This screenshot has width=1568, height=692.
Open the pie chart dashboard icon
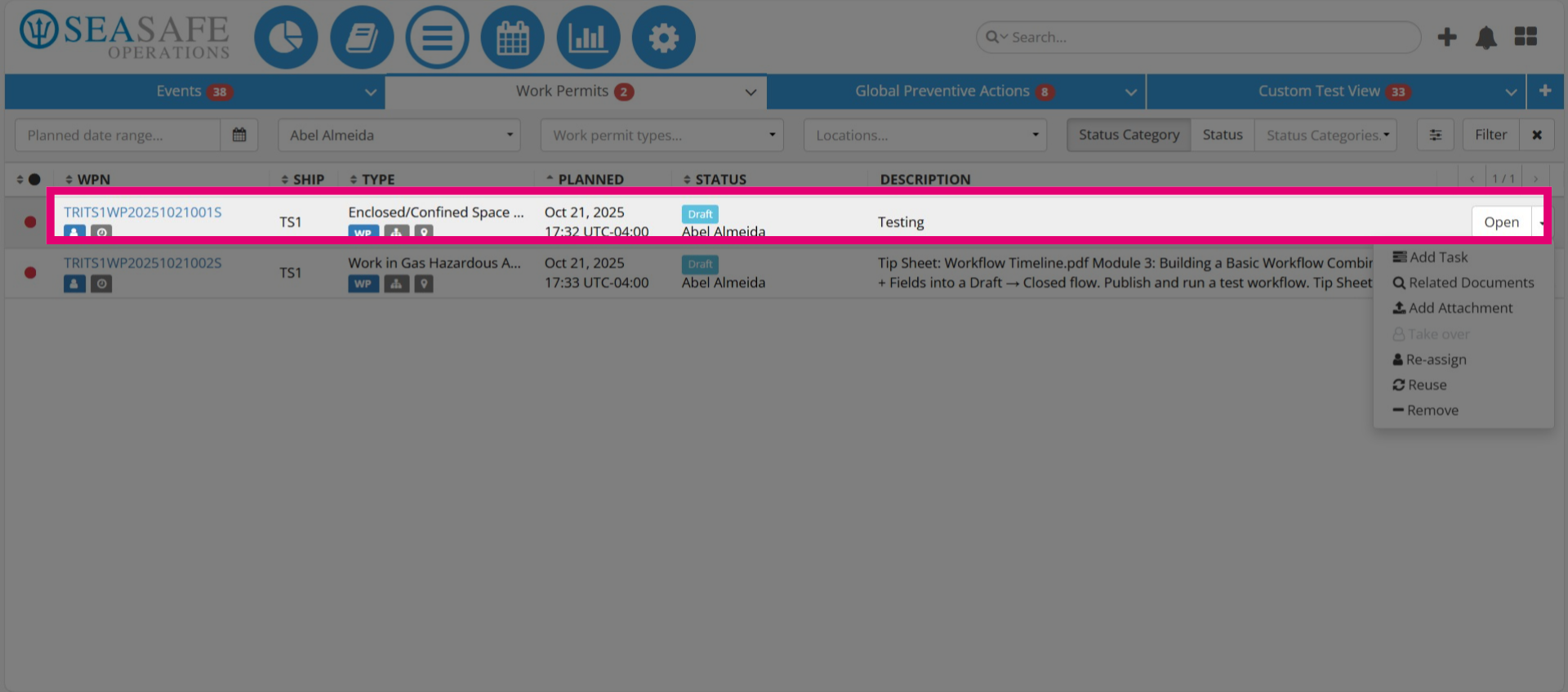286,37
